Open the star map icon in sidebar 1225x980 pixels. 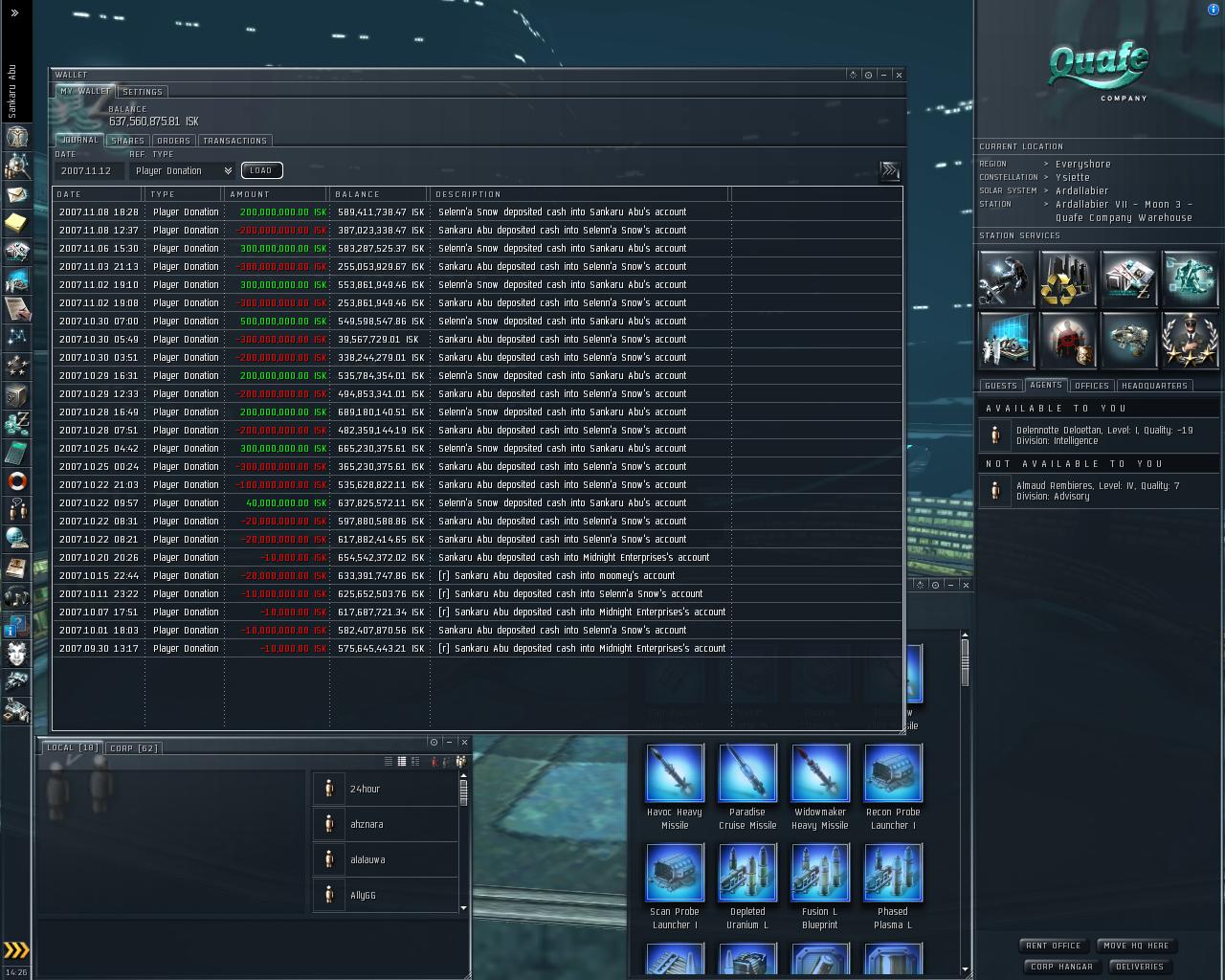[16, 337]
